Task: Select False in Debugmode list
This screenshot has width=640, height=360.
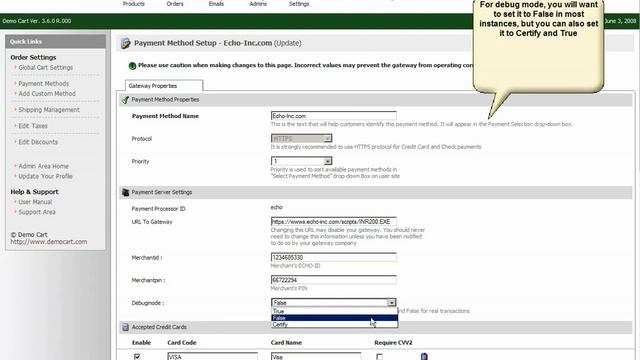Action: point(334,318)
